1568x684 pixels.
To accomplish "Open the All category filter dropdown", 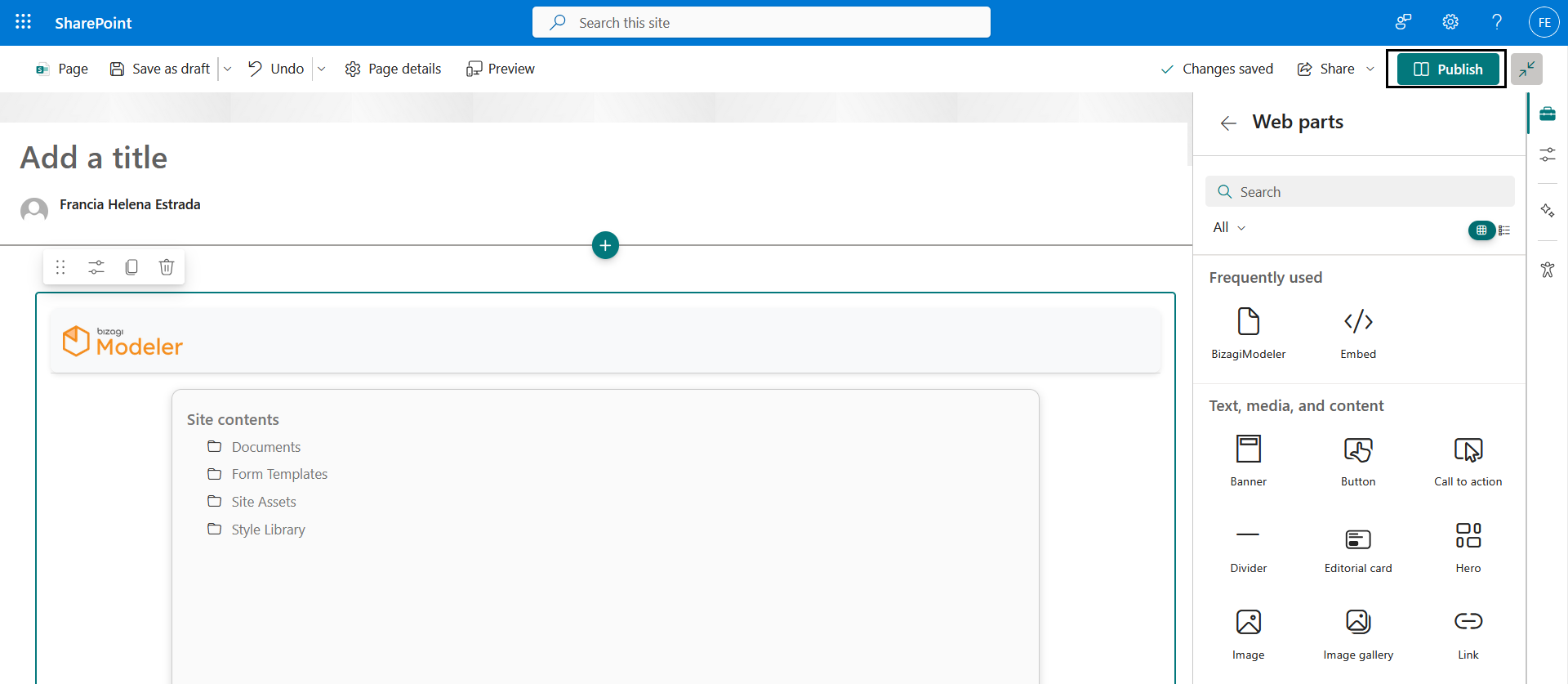I will pyautogui.click(x=1229, y=227).
